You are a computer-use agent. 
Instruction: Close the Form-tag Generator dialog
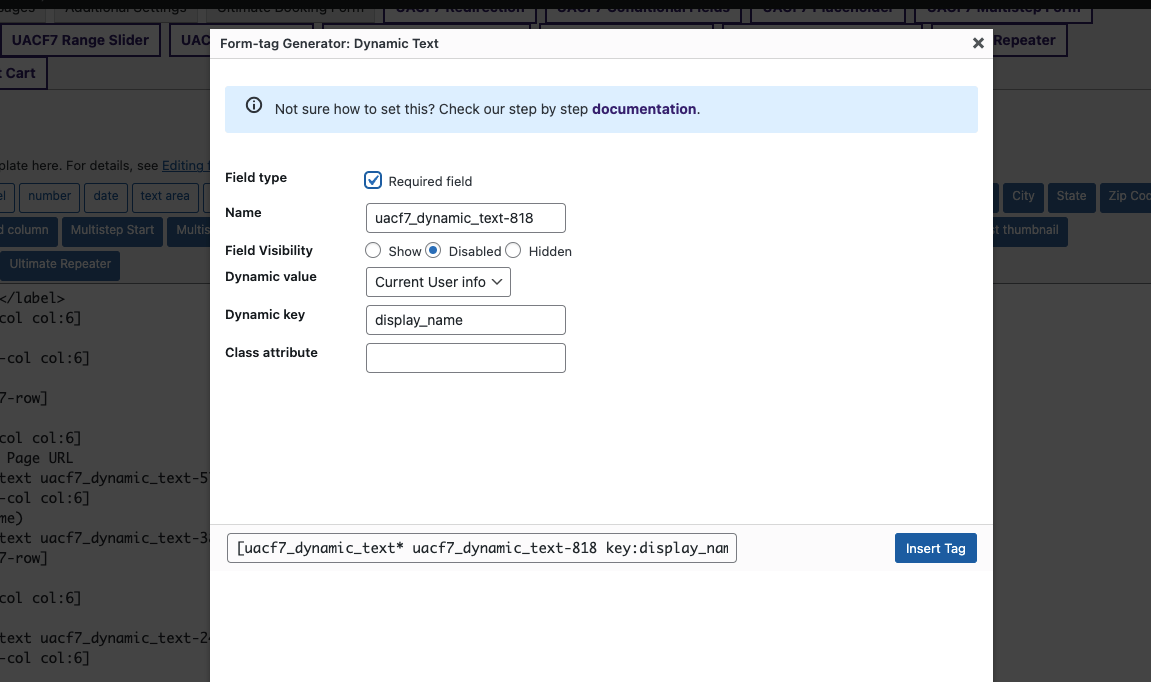tap(978, 43)
